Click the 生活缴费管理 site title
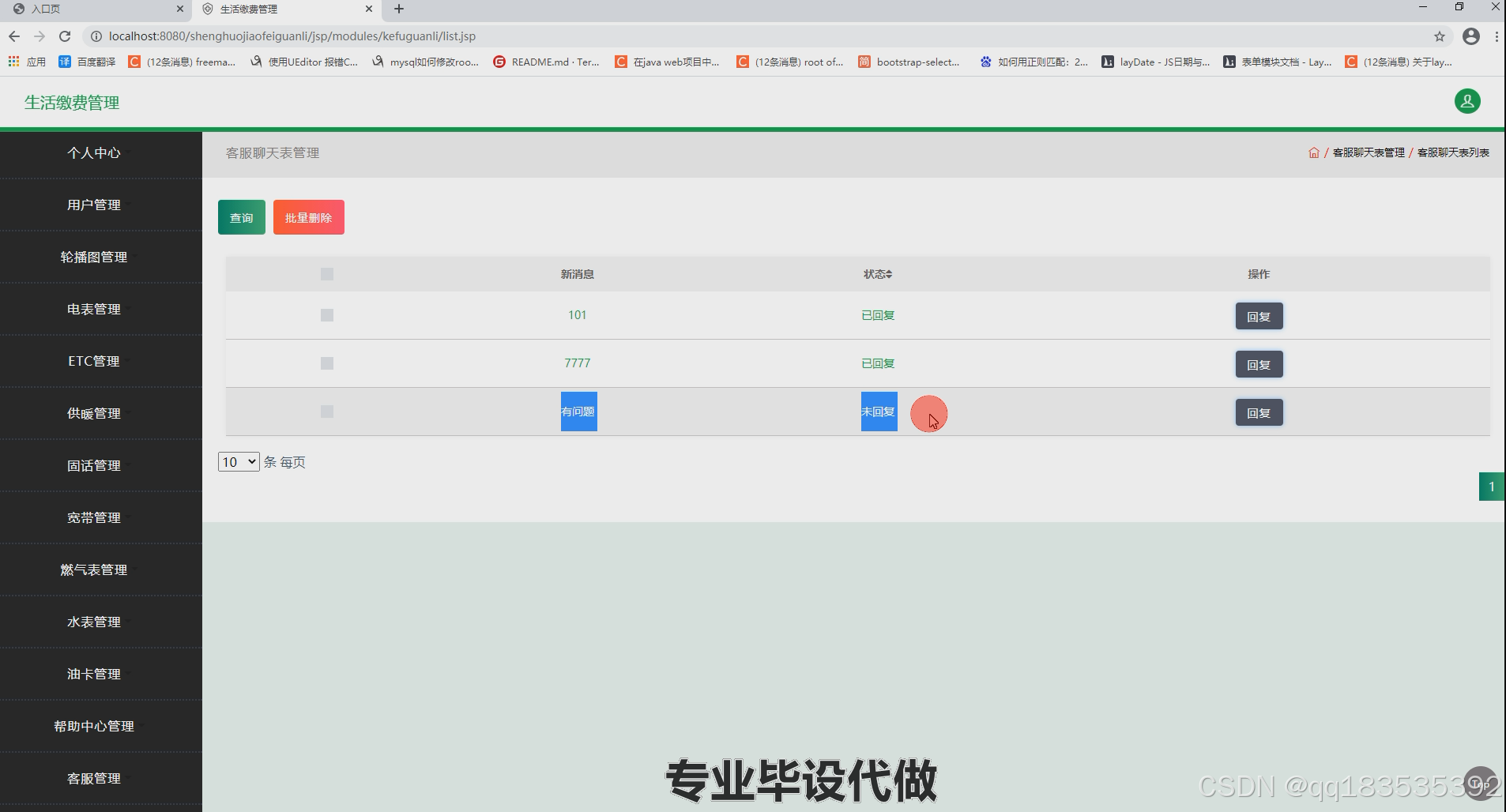The image size is (1506, 812). coord(72,103)
